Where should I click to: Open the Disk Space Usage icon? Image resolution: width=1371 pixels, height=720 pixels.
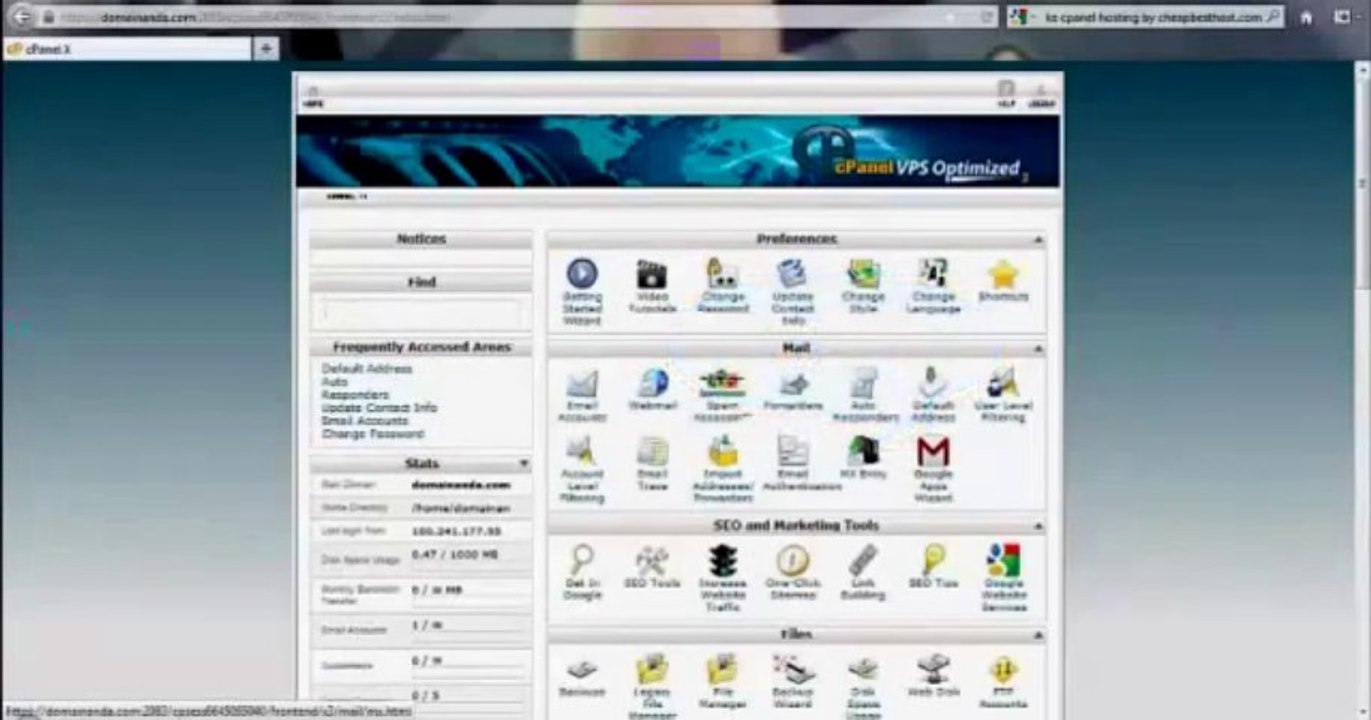click(x=863, y=668)
